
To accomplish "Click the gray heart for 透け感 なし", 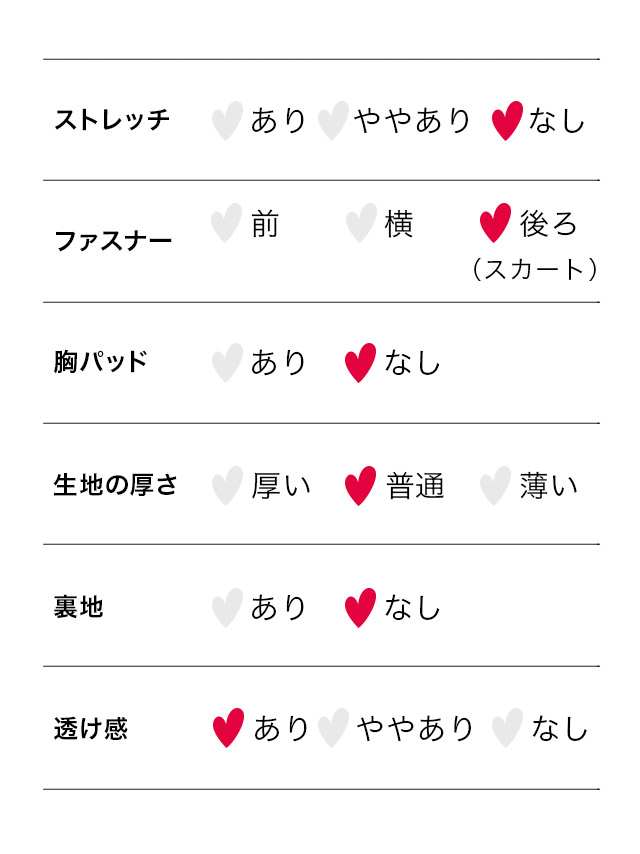I will click(x=508, y=728).
